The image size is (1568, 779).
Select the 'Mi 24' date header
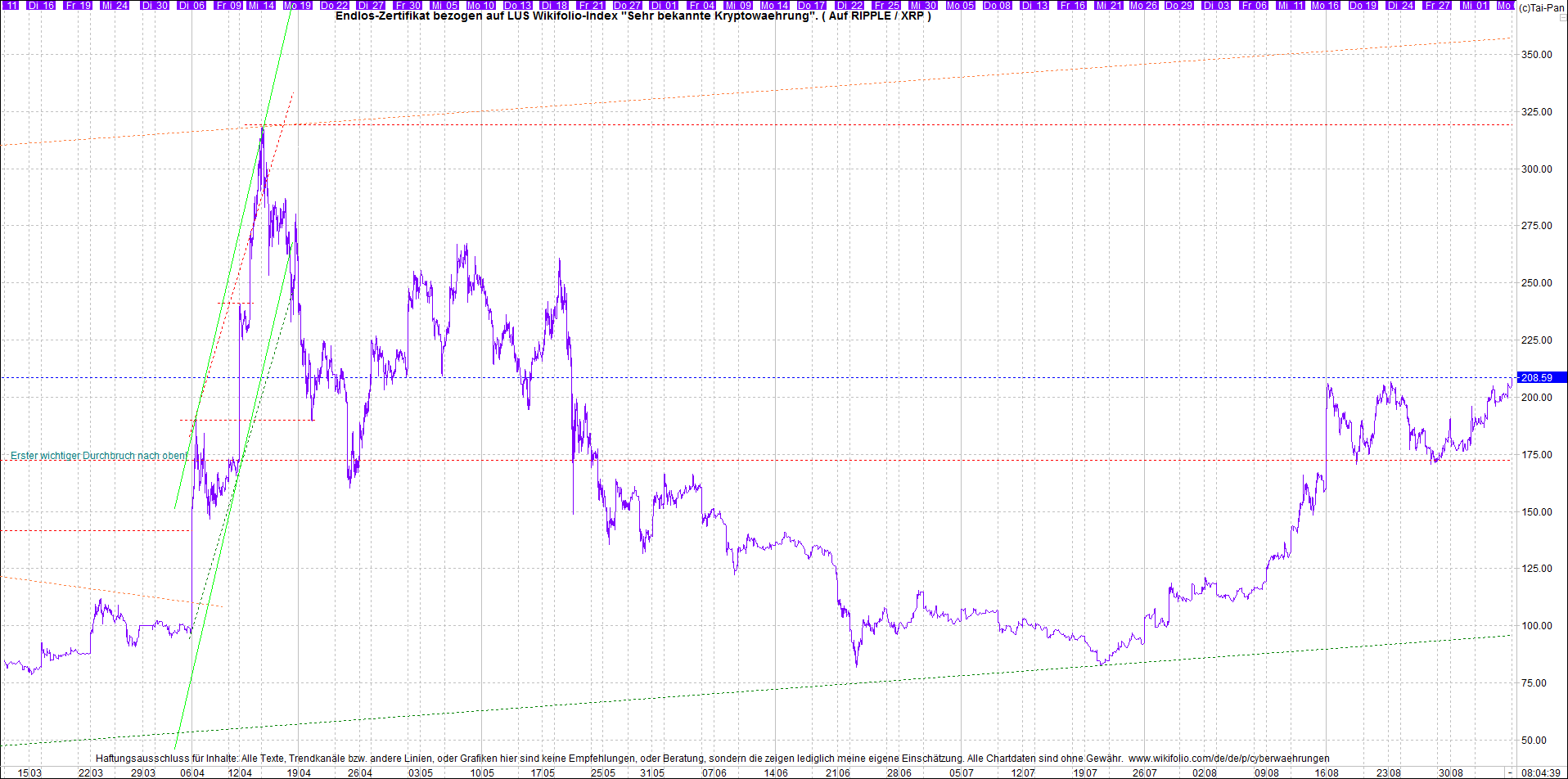[114, 5]
